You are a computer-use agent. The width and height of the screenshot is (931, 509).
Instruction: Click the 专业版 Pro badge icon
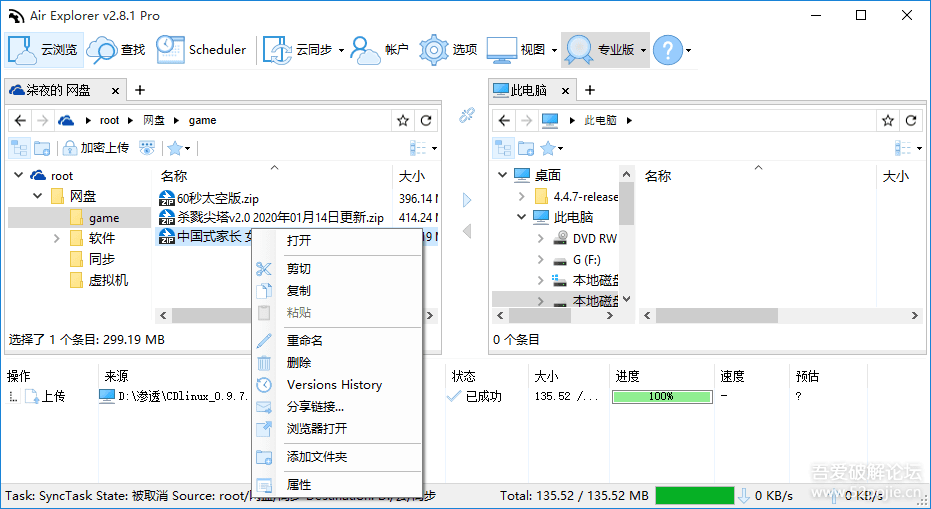point(579,50)
